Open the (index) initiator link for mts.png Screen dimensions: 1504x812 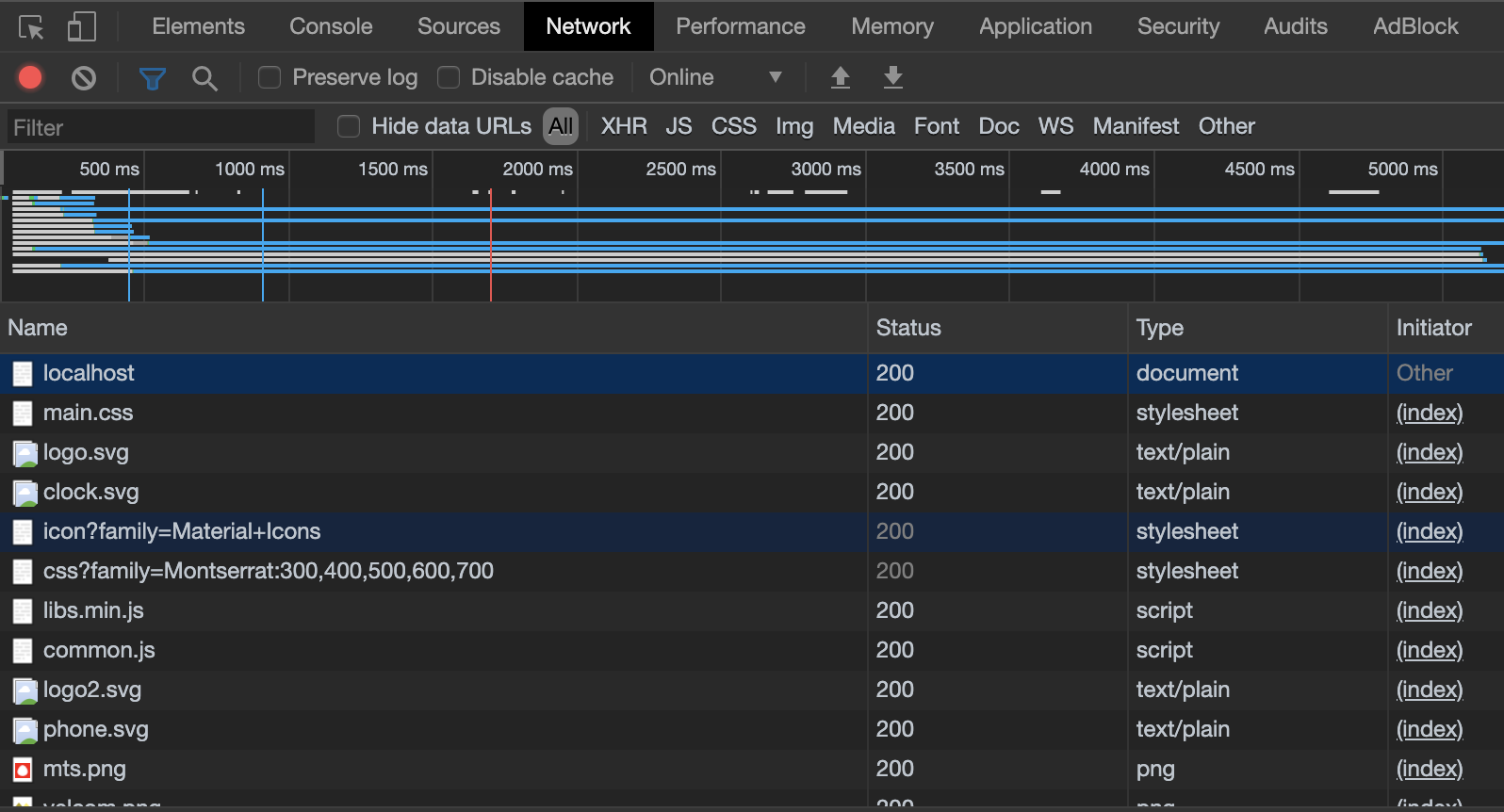[x=1430, y=769]
